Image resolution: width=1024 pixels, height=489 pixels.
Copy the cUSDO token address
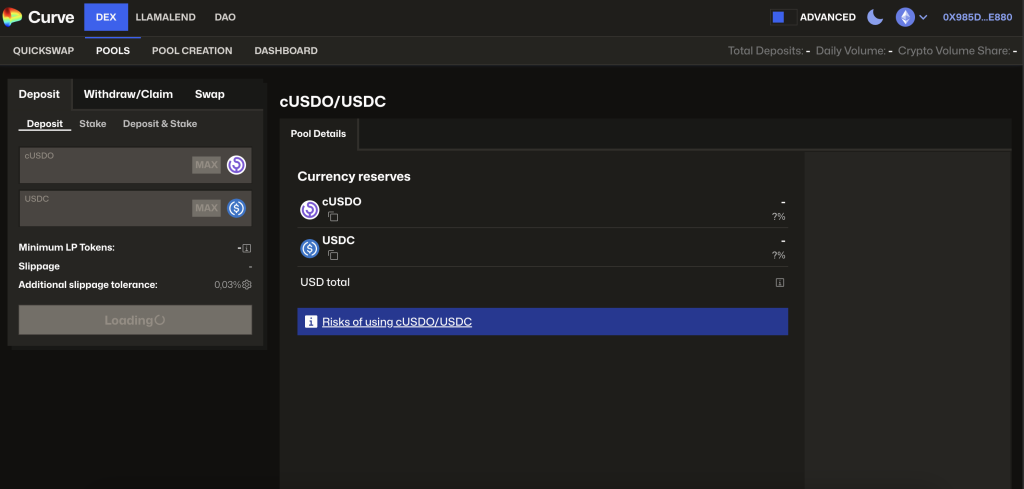(x=334, y=217)
